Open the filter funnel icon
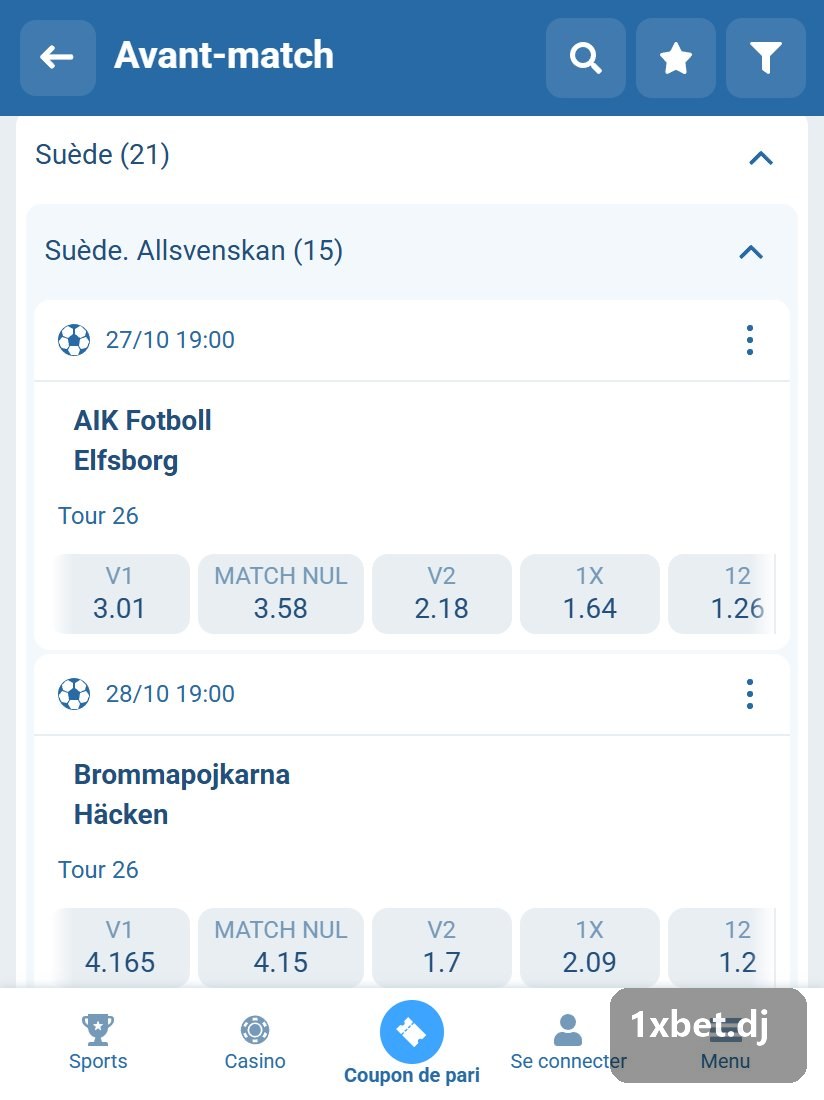The width and height of the screenshot is (824, 1100). (x=765, y=58)
